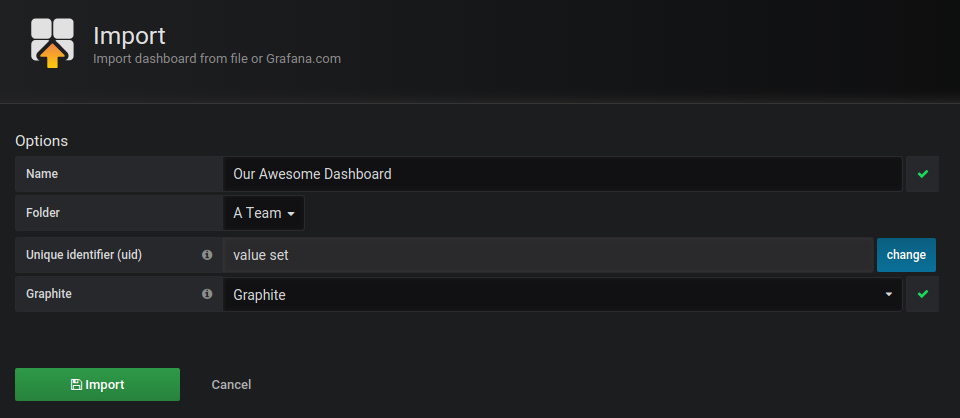The image size is (960, 418).
Task: Click the info icon beside Unique identifier
Action: click(x=207, y=255)
